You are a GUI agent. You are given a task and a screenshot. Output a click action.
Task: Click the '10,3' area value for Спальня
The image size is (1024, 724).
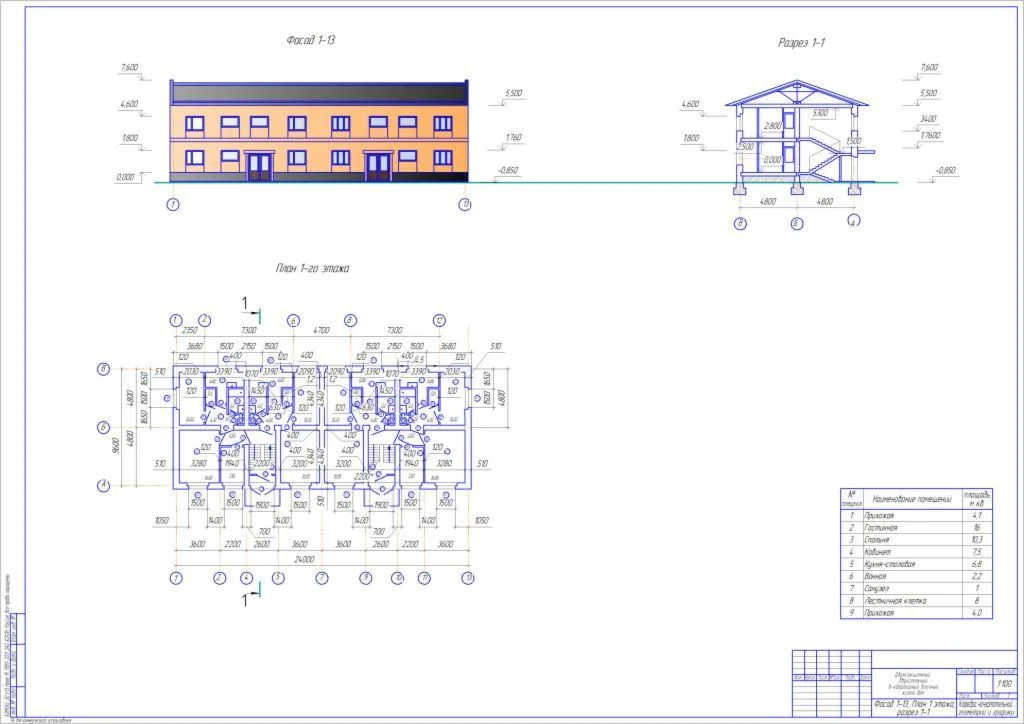coord(977,540)
